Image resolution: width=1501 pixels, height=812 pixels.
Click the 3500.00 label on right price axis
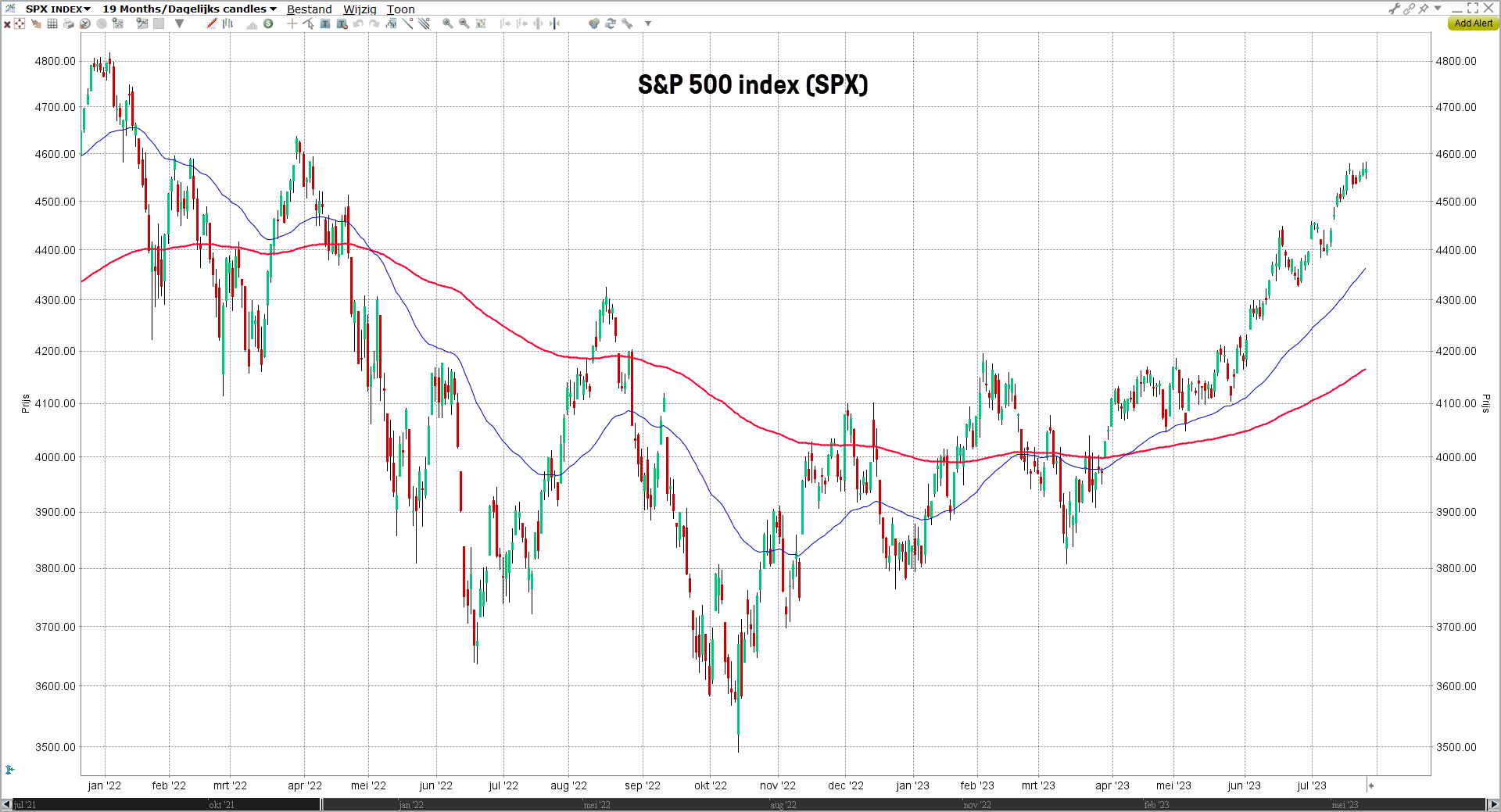pos(1456,747)
